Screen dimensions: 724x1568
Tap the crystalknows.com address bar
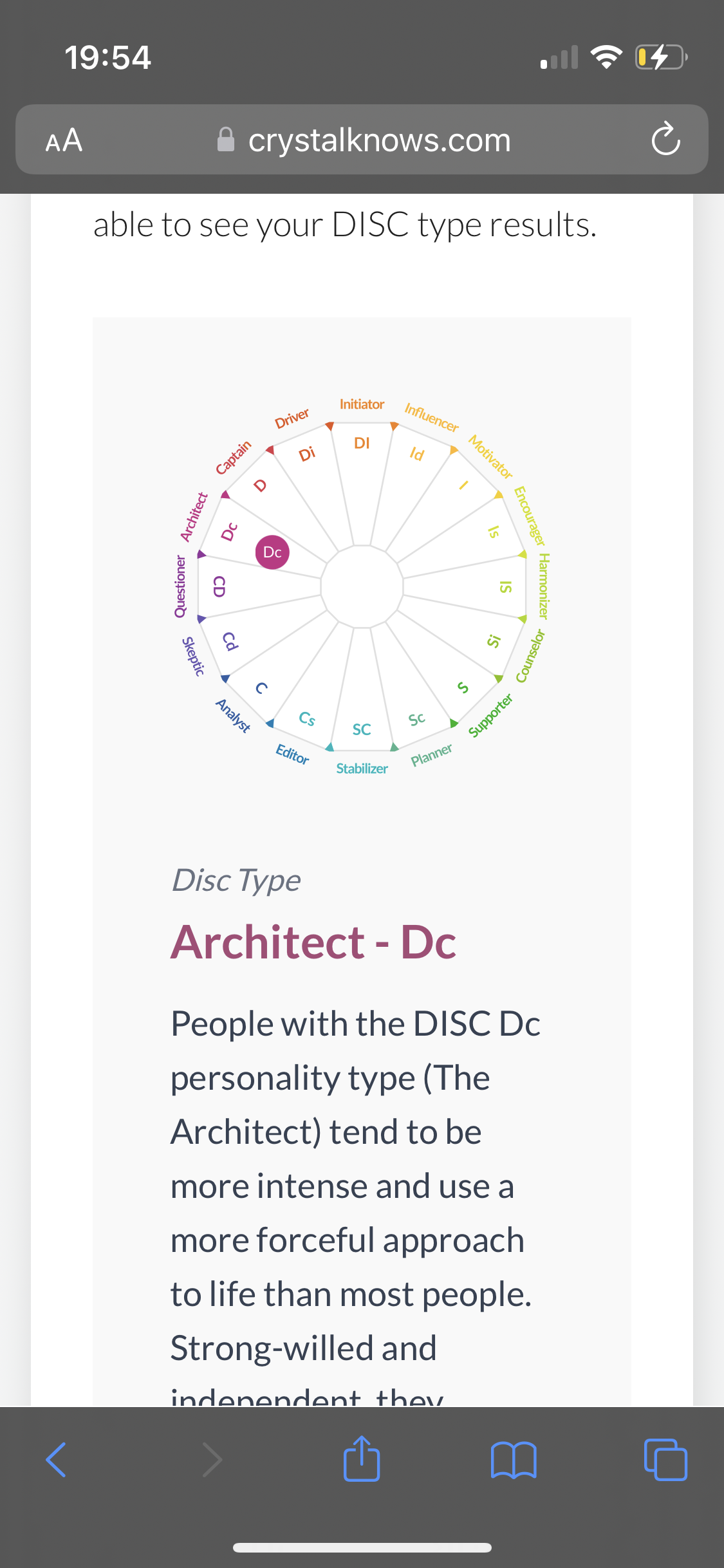point(378,140)
